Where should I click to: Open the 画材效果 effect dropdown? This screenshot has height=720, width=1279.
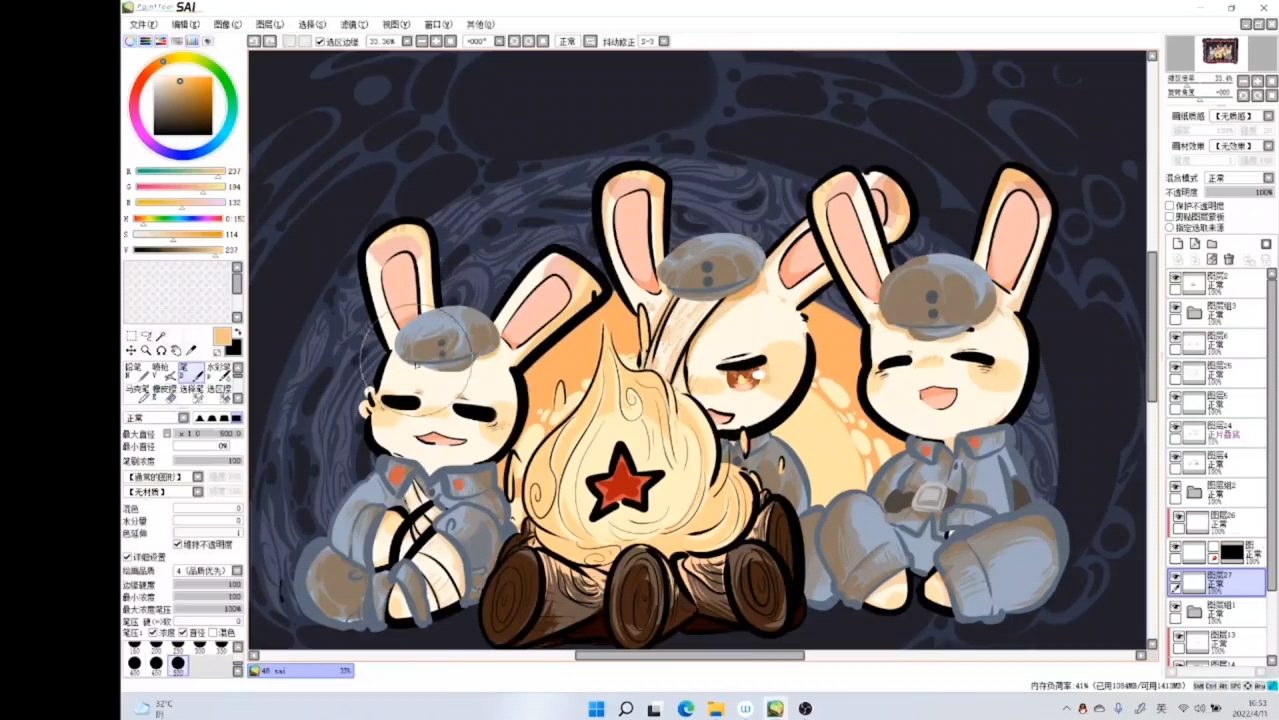tap(1242, 146)
